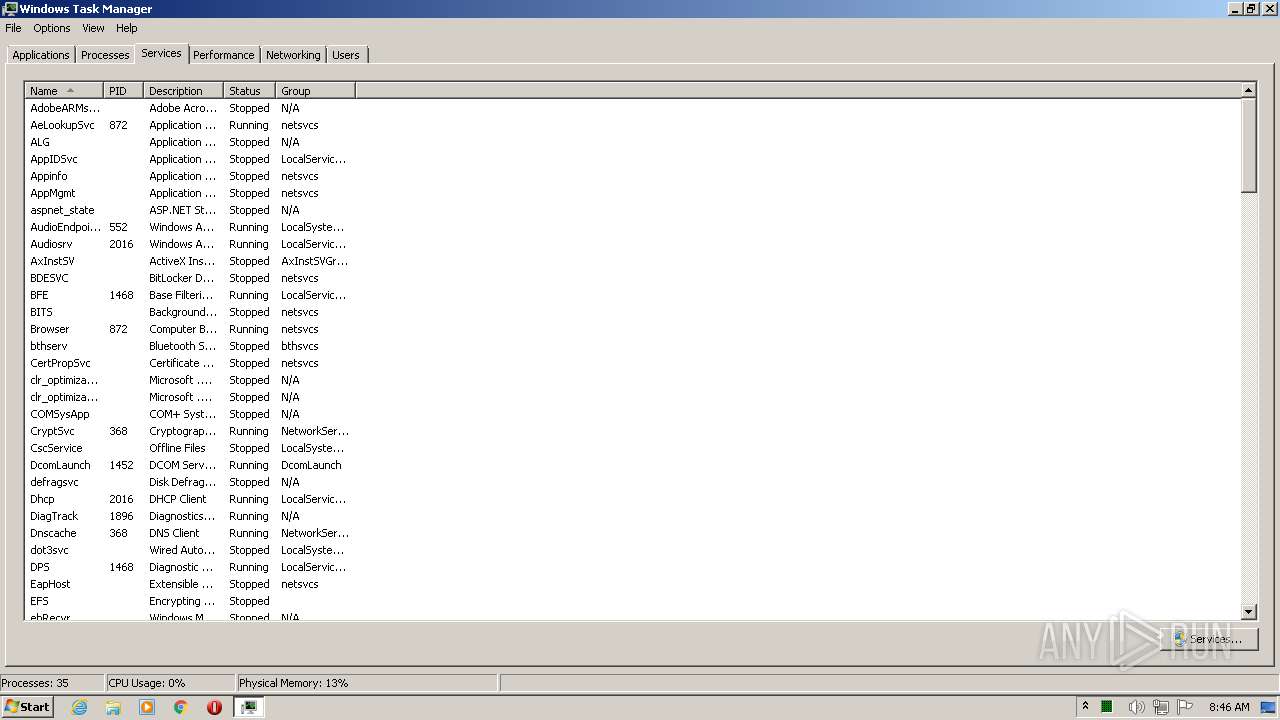Select the CscService service row

tap(190, 448)
